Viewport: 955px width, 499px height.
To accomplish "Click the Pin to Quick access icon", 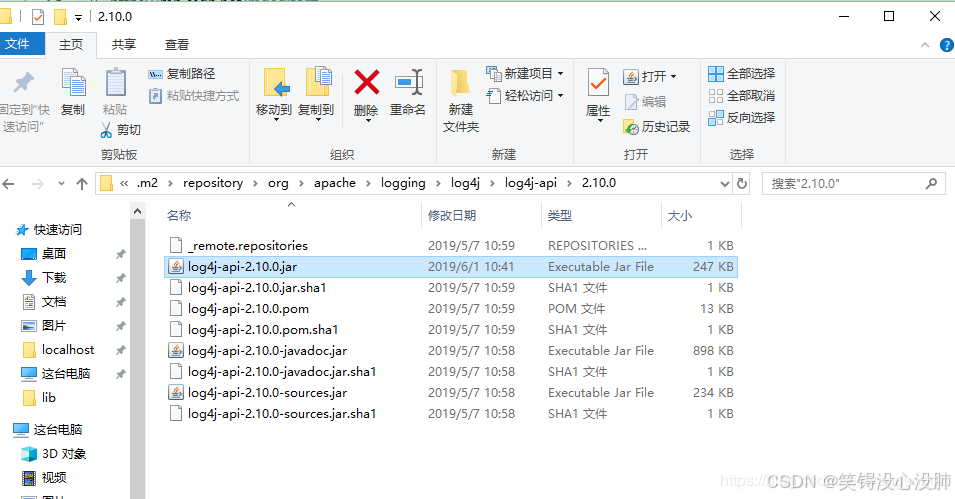I will pyautogui.click(x=24, y=83).
